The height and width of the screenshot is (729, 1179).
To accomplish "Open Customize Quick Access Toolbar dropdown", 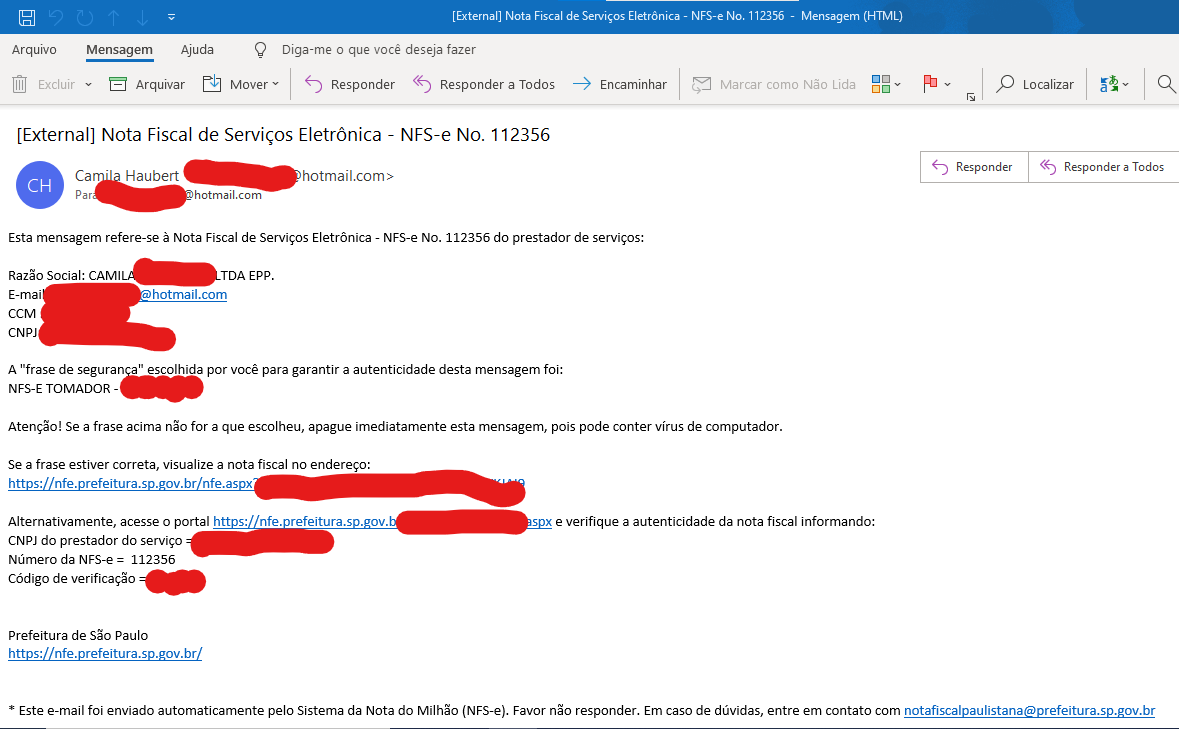I will pos(171,17).
